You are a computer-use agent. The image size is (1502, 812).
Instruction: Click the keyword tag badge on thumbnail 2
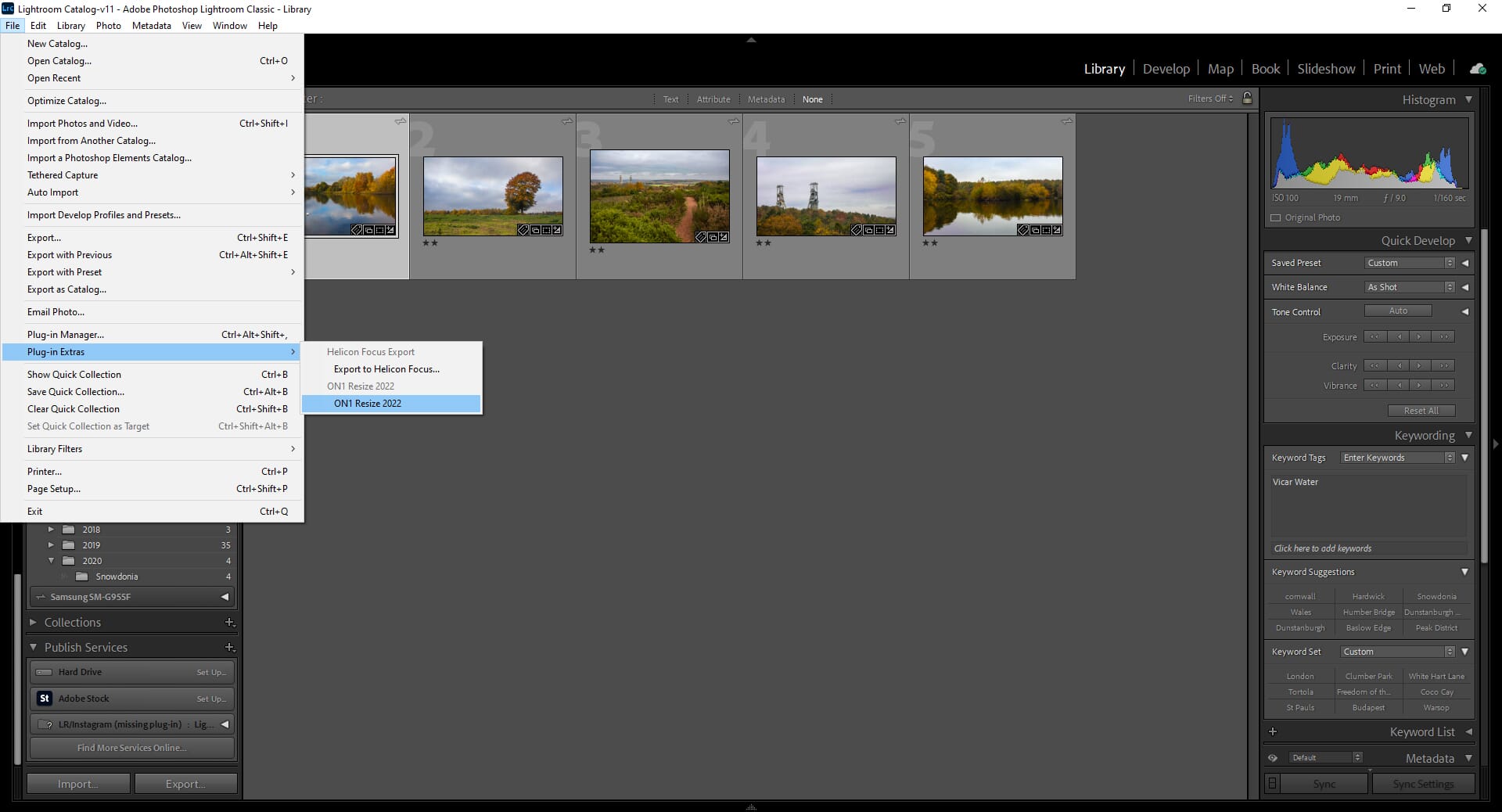click(523, 230)
